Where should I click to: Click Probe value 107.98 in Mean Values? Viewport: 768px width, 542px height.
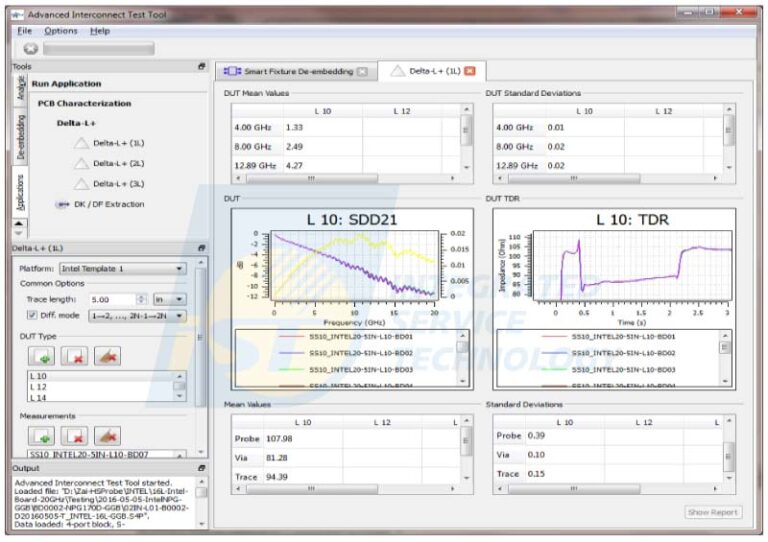pos(279,439)
